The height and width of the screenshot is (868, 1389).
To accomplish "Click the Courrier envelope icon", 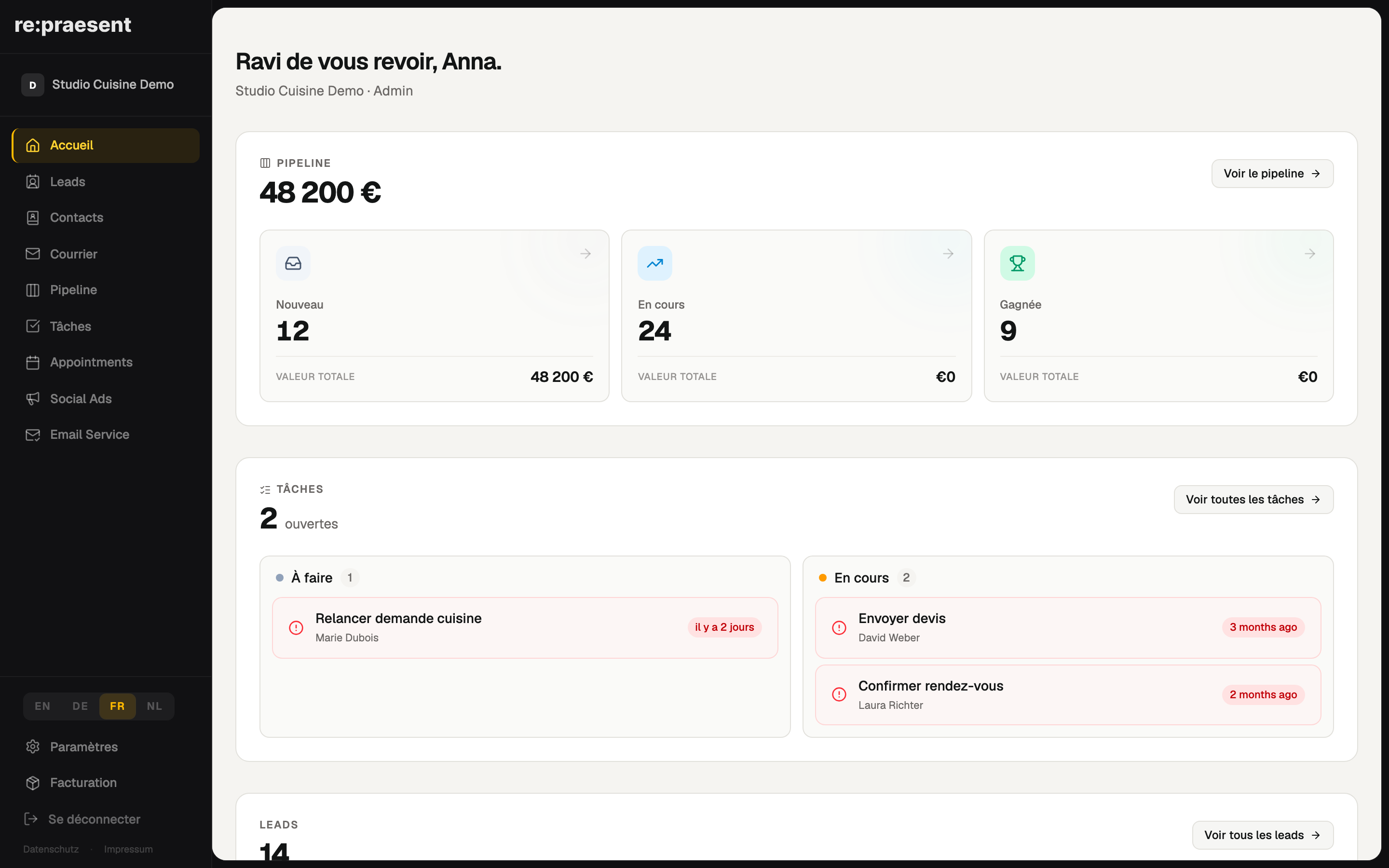I will pos(33,254).
